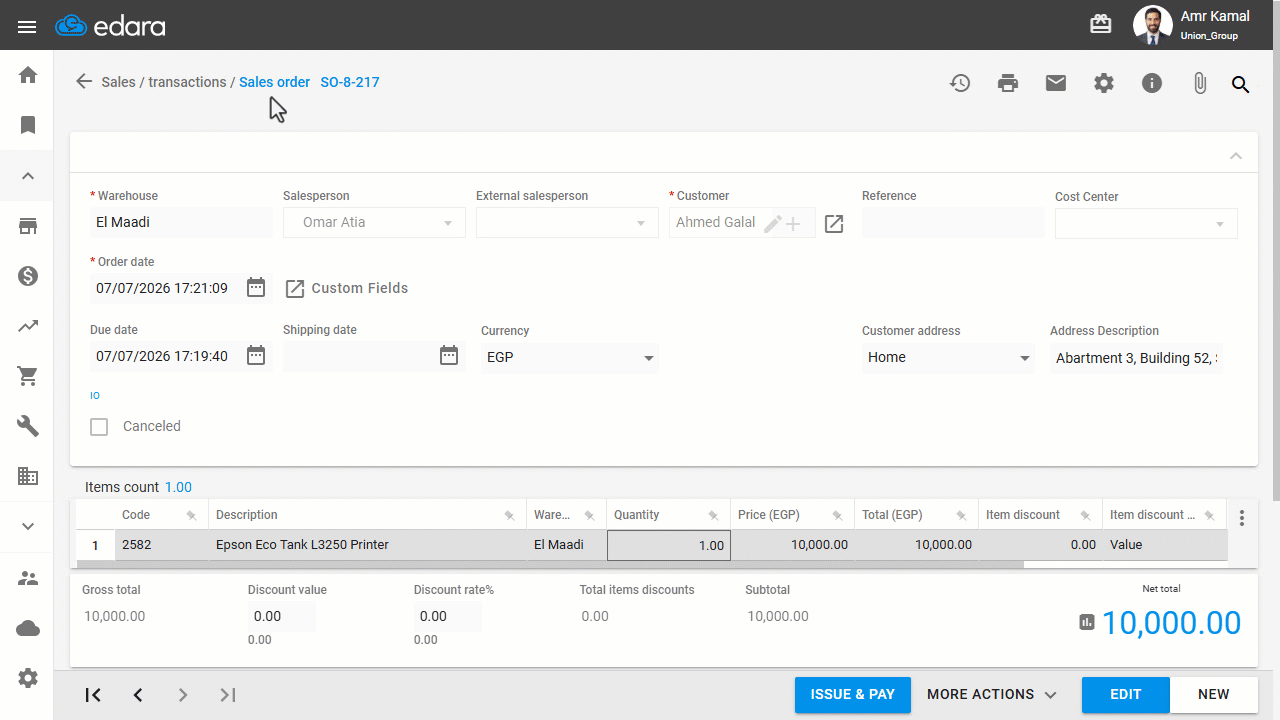This screenshot has height=720, width=1280.
Task: Collapse the order header panel chevron
Action: (1236, 156)
